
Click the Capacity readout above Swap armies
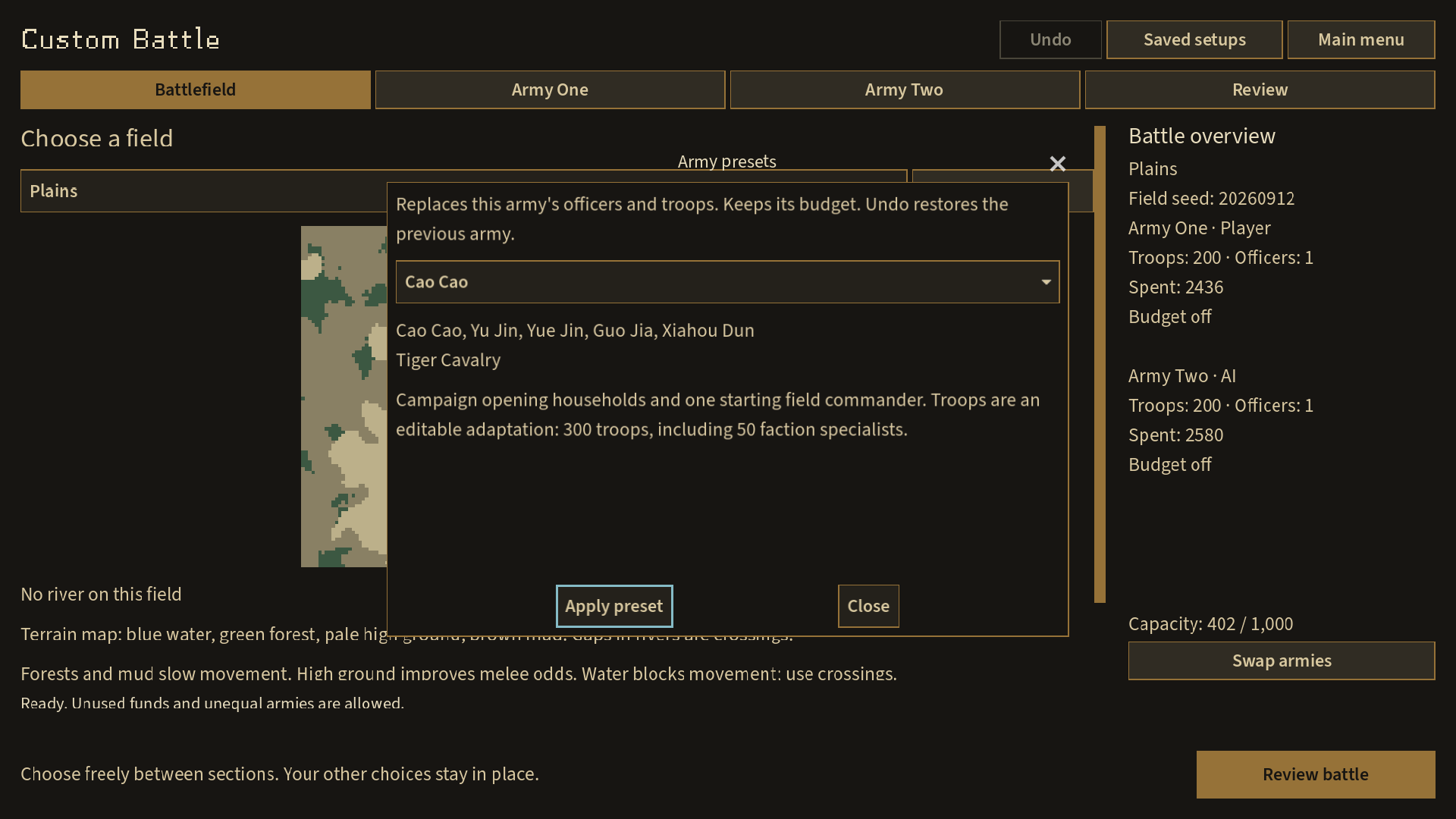pos(1210,624)
